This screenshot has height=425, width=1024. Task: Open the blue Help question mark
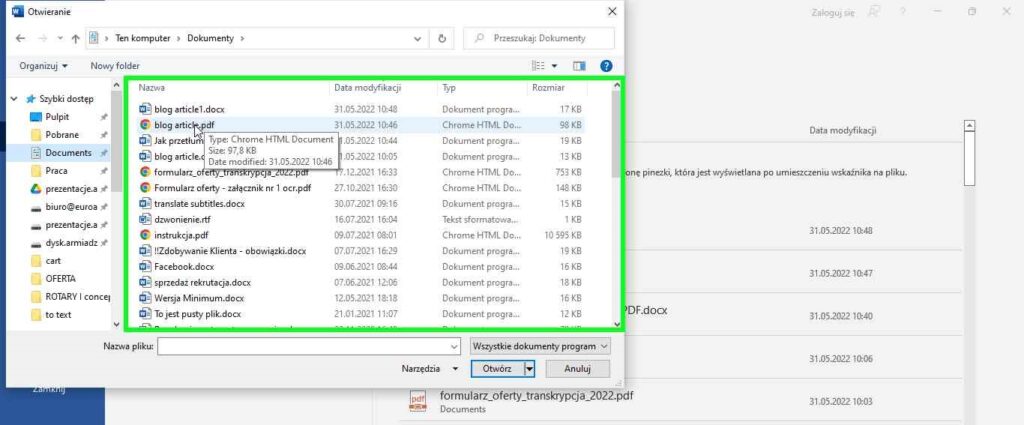coord(605,66)
